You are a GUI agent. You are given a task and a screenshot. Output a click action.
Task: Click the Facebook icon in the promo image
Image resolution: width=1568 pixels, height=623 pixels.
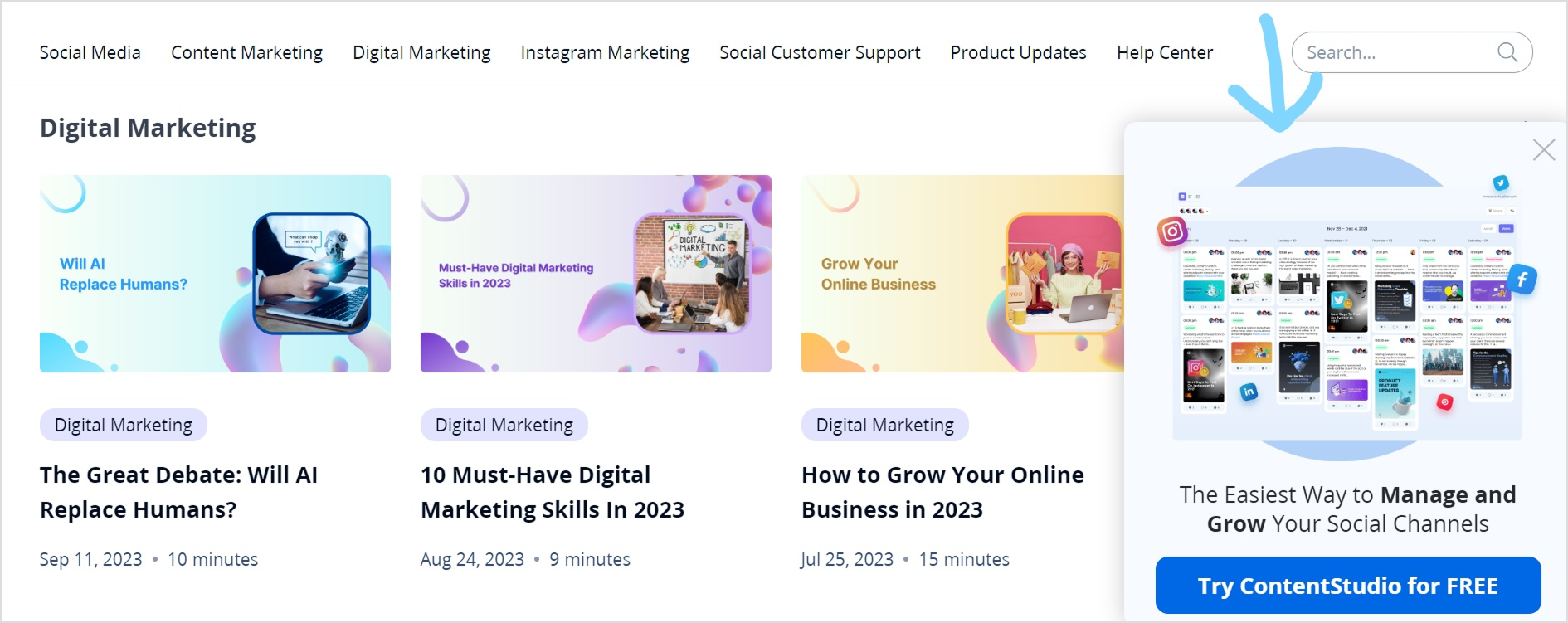tap(1522, 280)
